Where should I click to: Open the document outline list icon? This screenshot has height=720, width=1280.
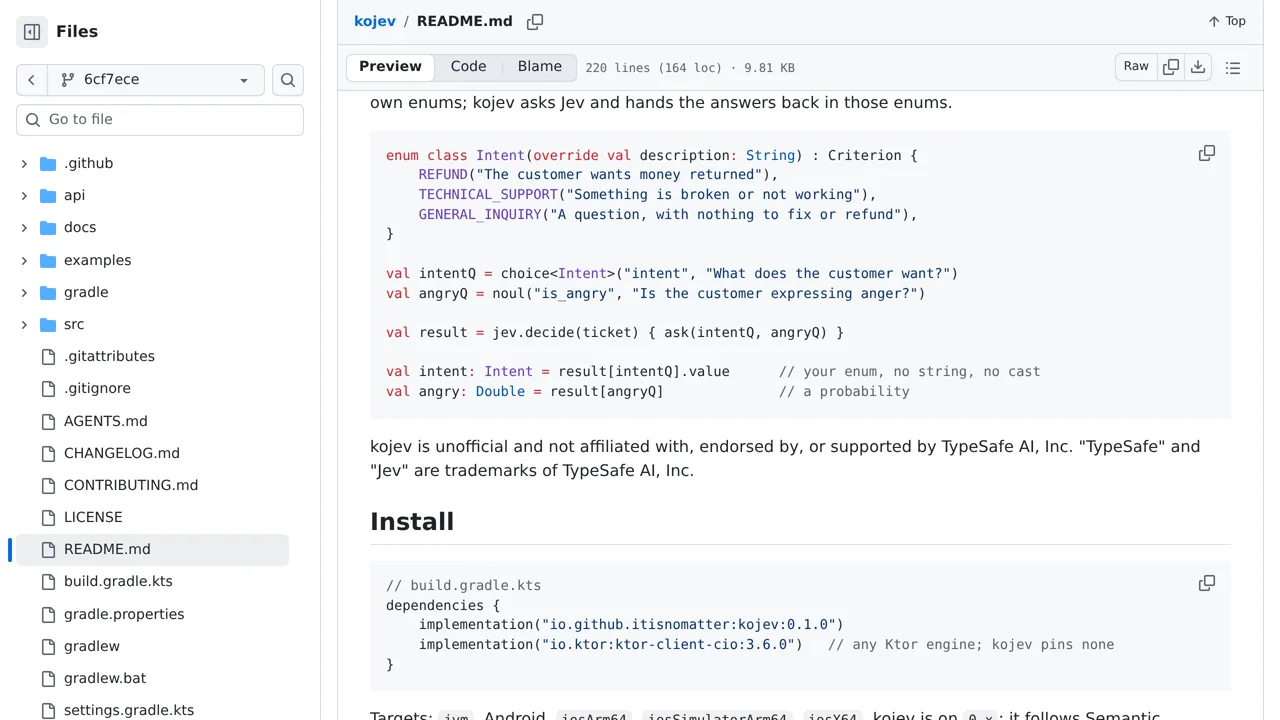pyautogui.click(x=1233, y=68)
